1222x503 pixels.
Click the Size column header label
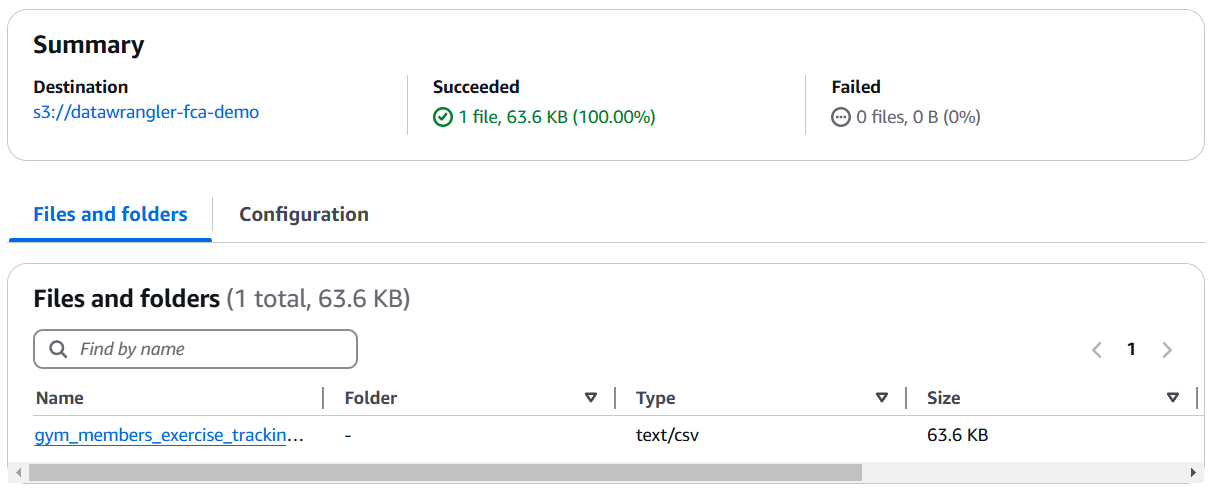943,398
